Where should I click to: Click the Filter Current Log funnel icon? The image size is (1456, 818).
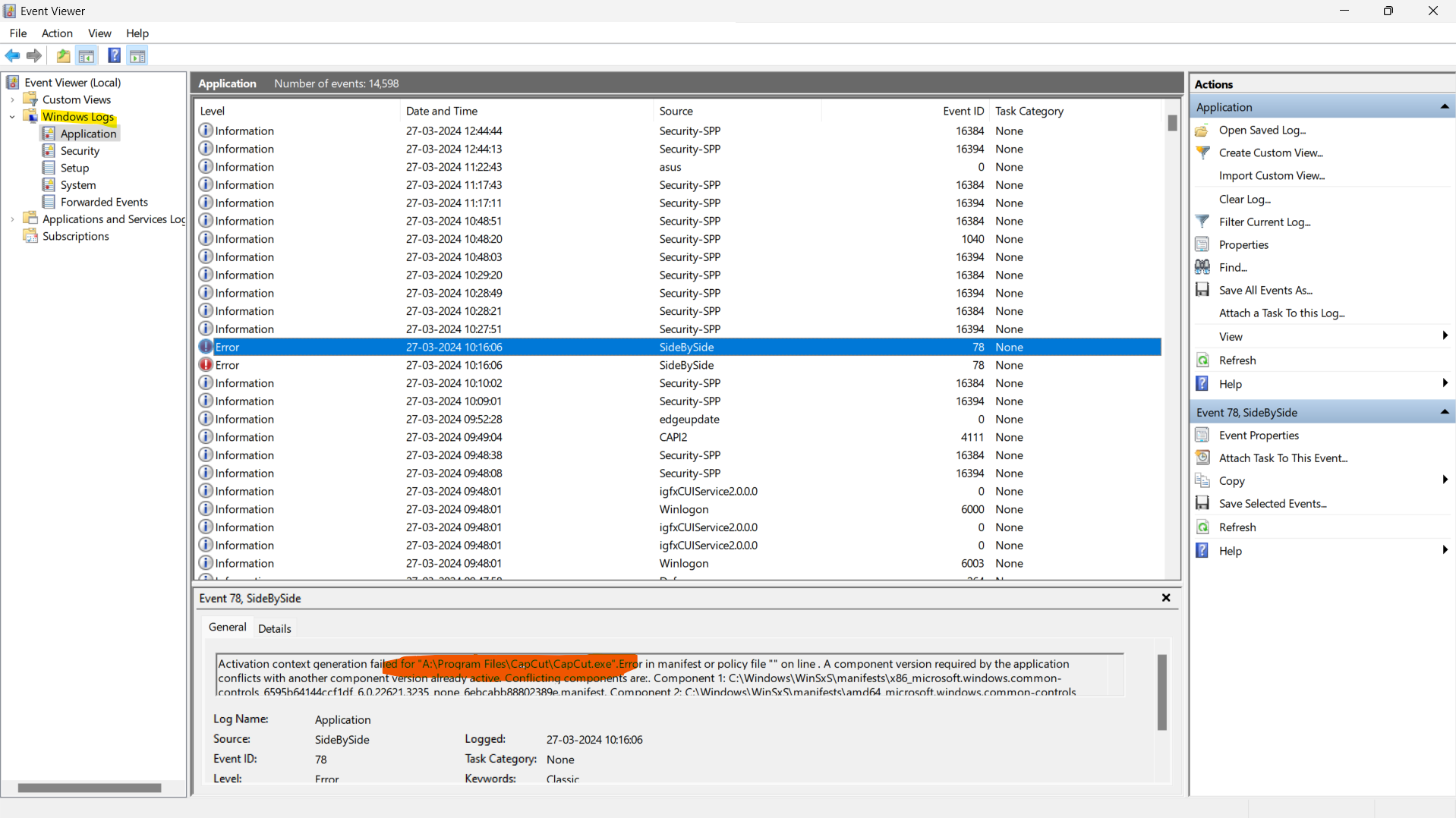coord(1202,222)
